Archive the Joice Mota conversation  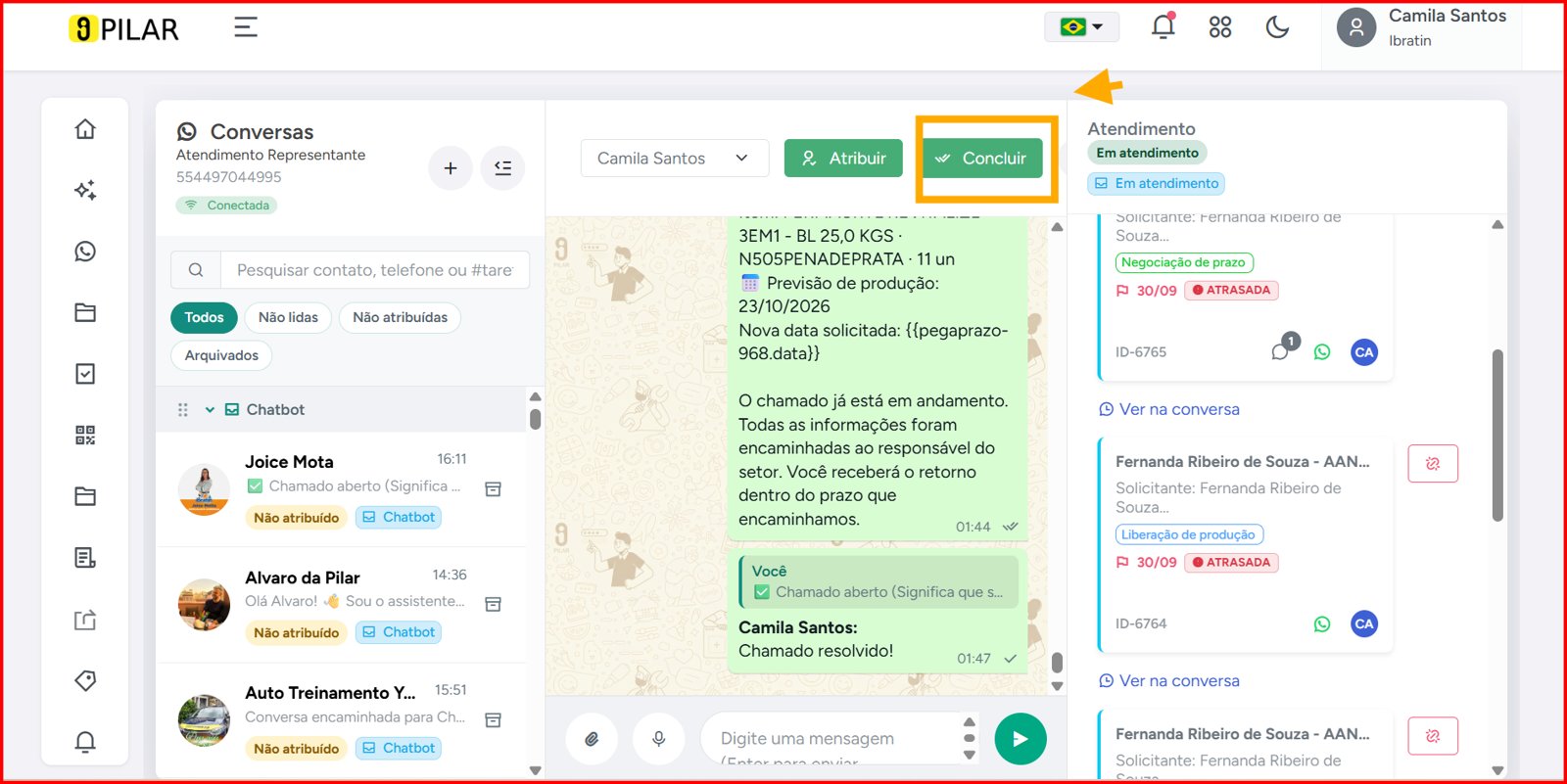click(x=494, y=488)
